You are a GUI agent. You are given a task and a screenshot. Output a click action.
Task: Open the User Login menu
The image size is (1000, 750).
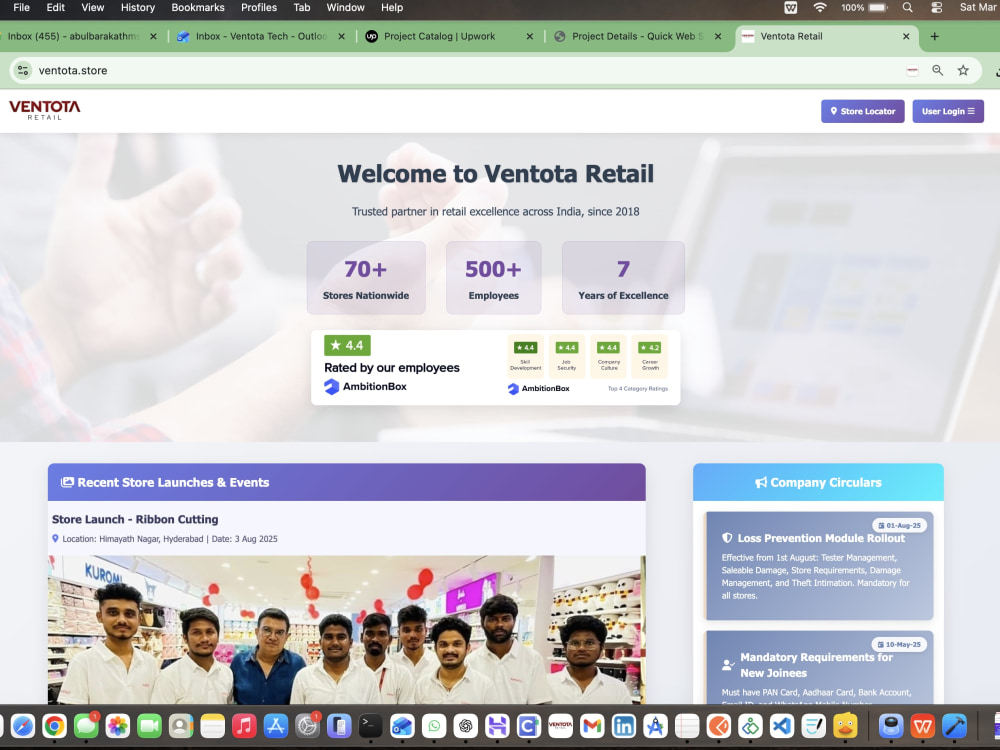[x=948, y=111]
